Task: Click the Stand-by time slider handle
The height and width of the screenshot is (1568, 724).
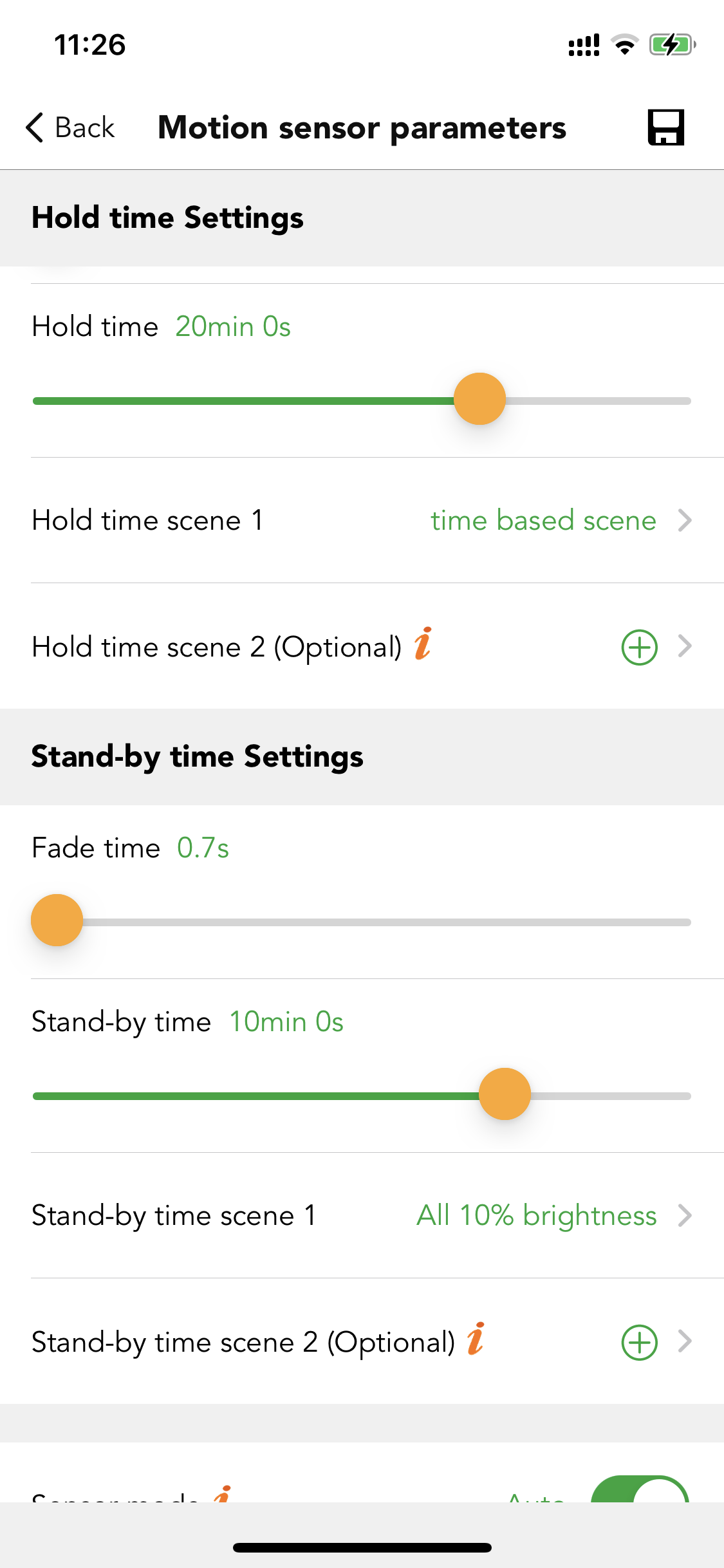Action: click(x=505, y=1094)
